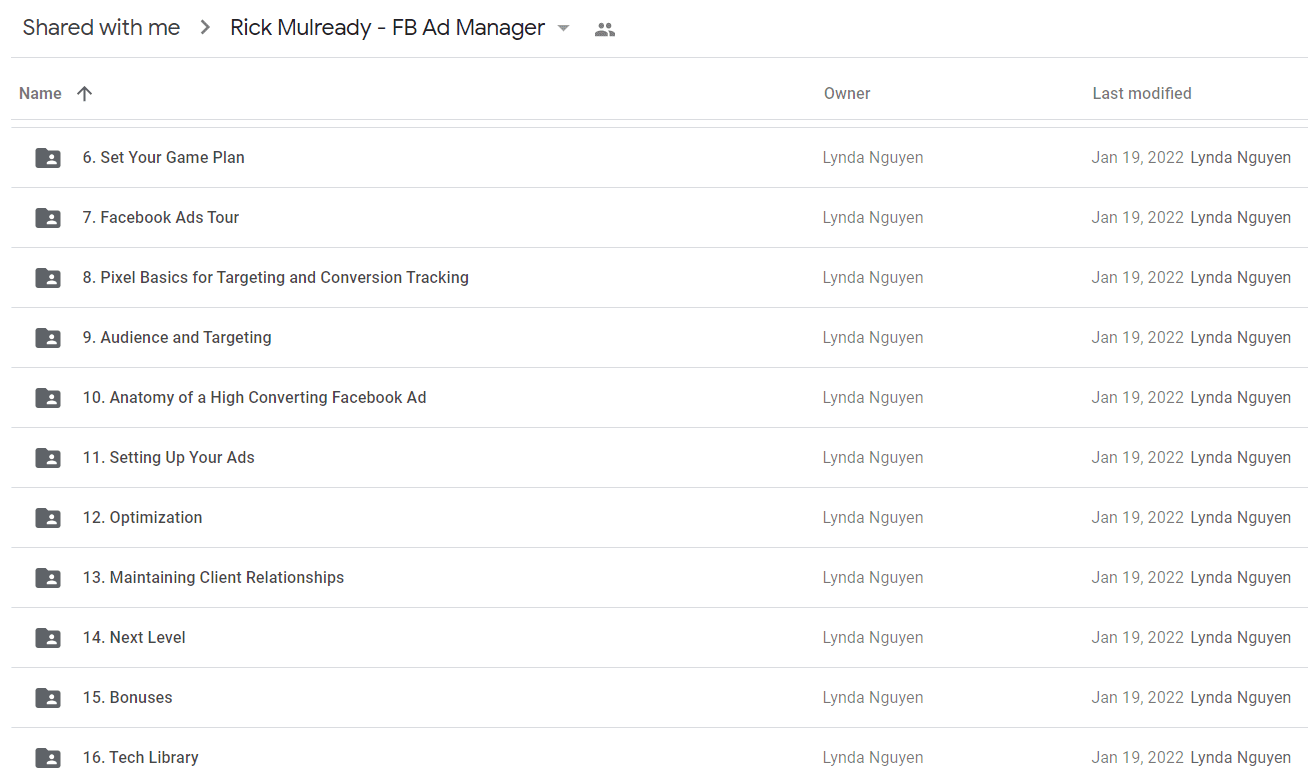Screen dimensions: 1308x780
Task: Click folder icon of 13. Maintaining Client Relationships
Action: coord(48,578)
